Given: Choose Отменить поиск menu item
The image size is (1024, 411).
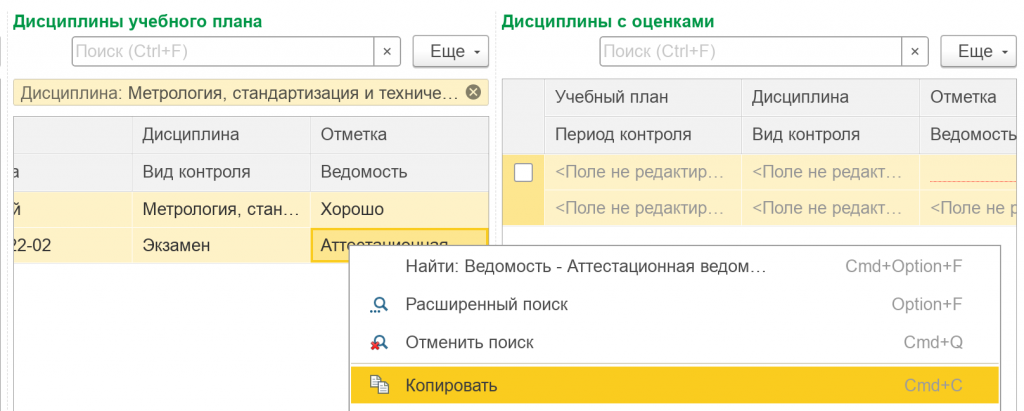Looking at the screenshot, I should click(x=469, y=343).
